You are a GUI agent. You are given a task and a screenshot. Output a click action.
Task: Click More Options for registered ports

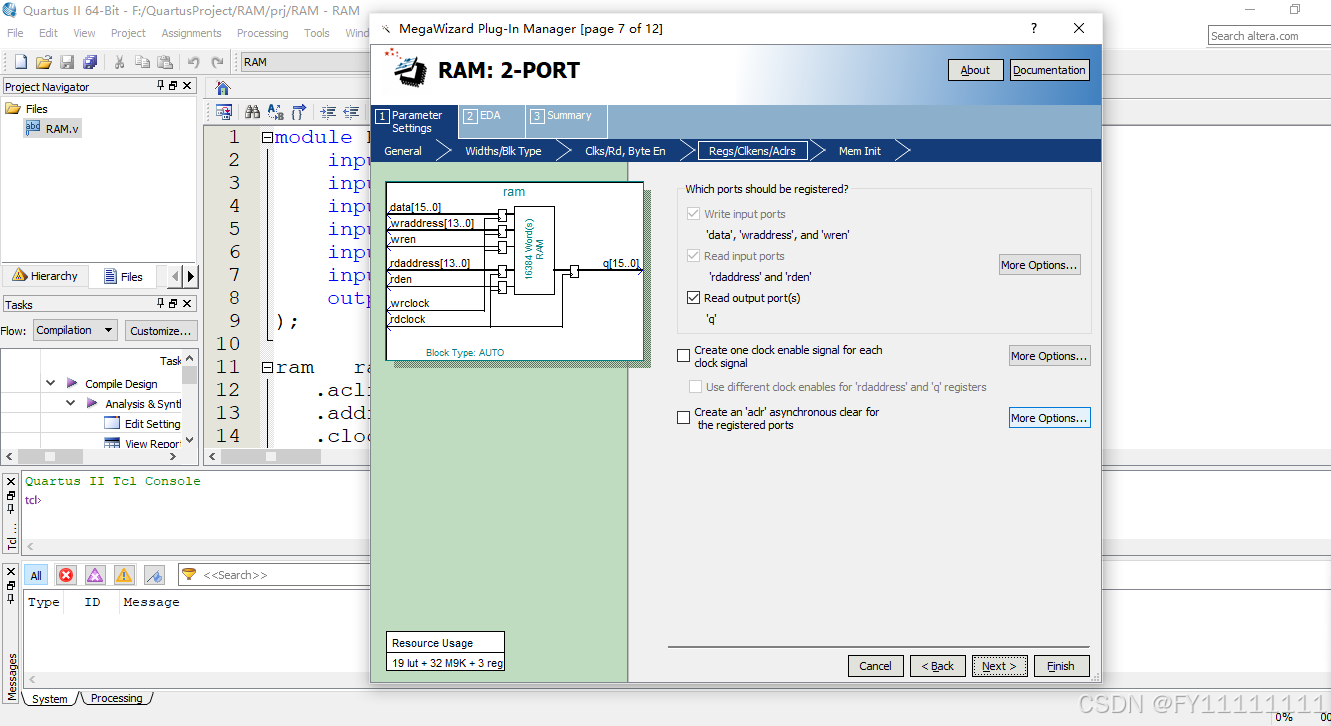click(x=1040, y=265)
